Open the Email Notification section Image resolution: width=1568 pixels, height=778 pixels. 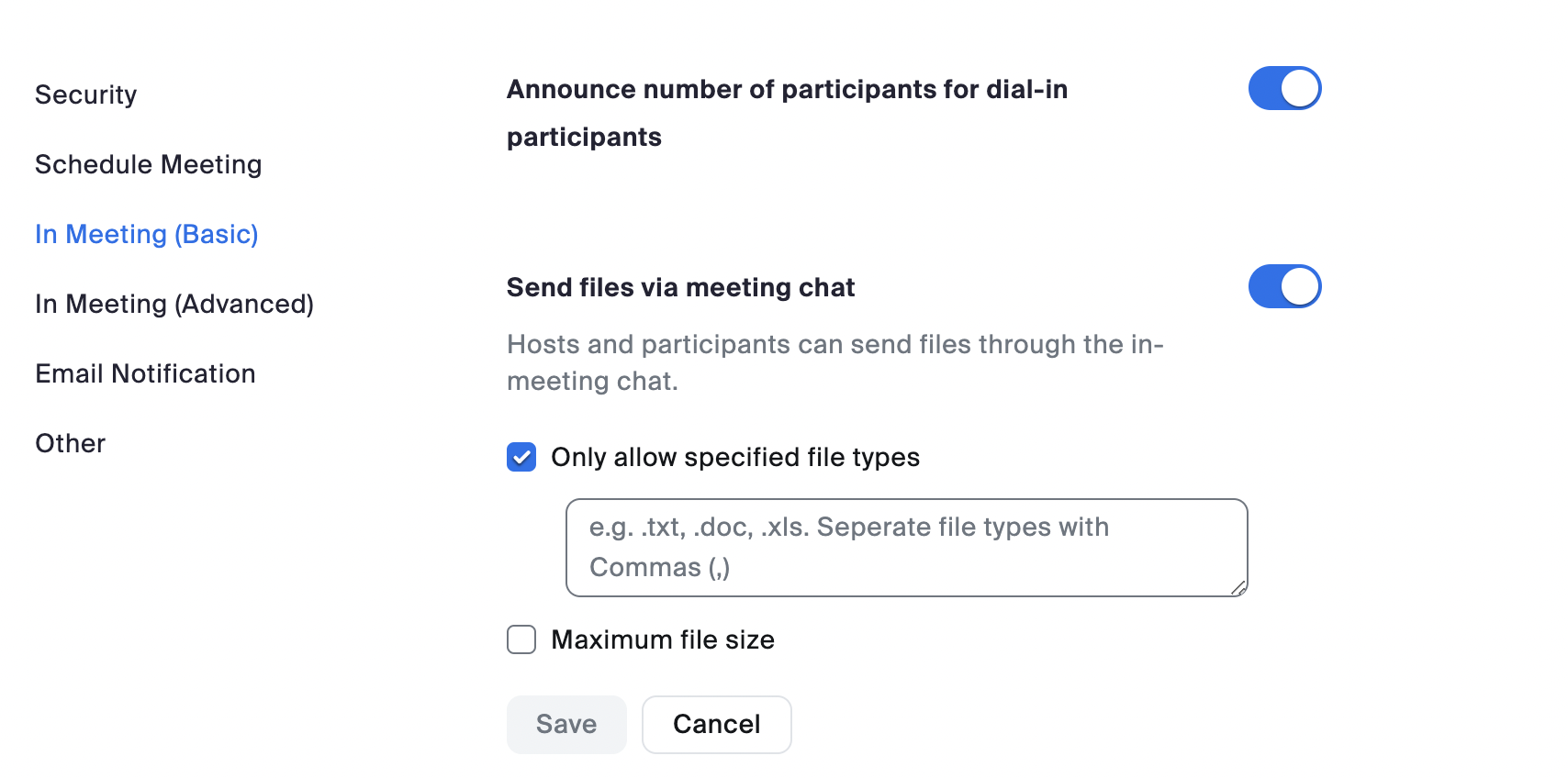tap(145, 373)
